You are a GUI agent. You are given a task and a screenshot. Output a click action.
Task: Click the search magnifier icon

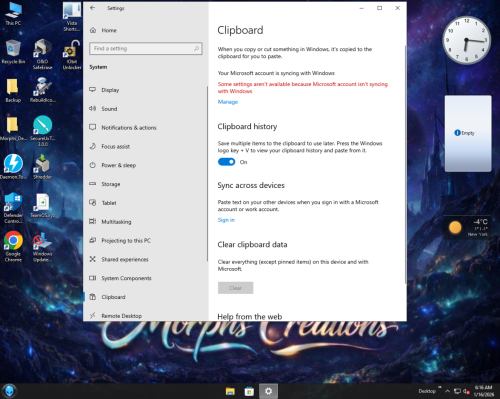tap(196, 49)
